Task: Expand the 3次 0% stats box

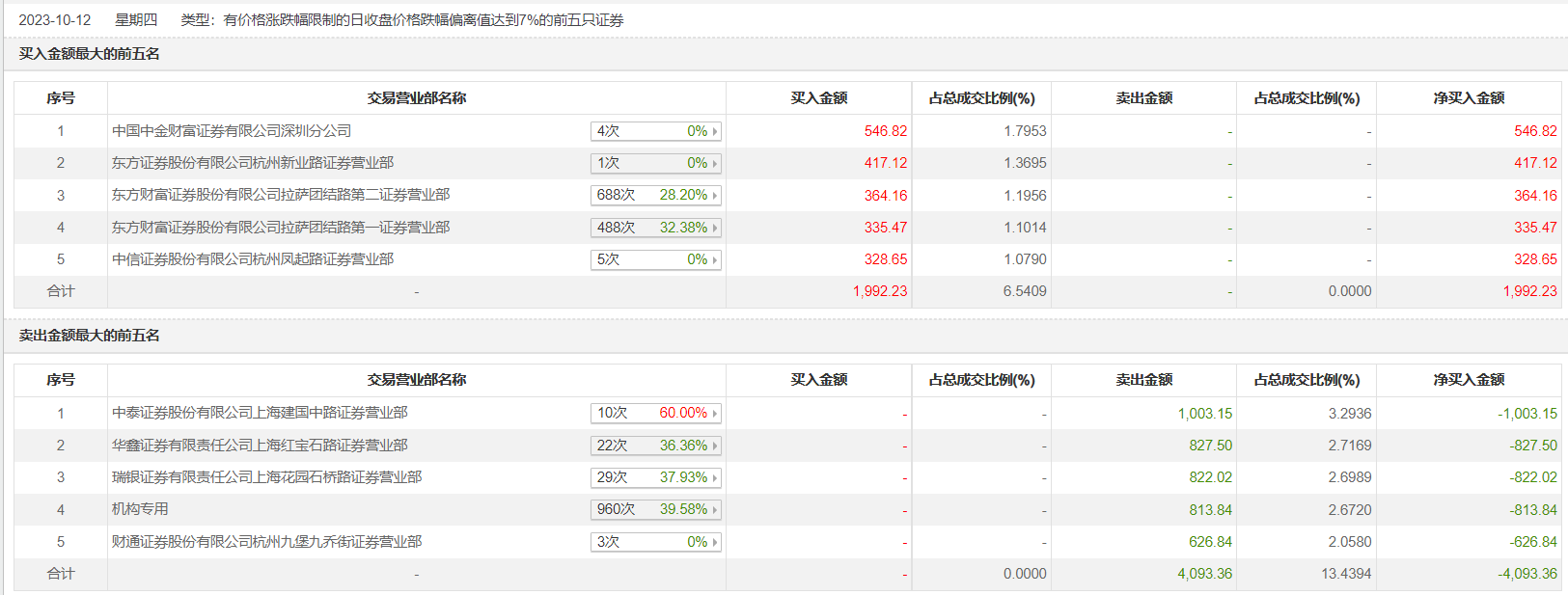Action: point(655,542)
